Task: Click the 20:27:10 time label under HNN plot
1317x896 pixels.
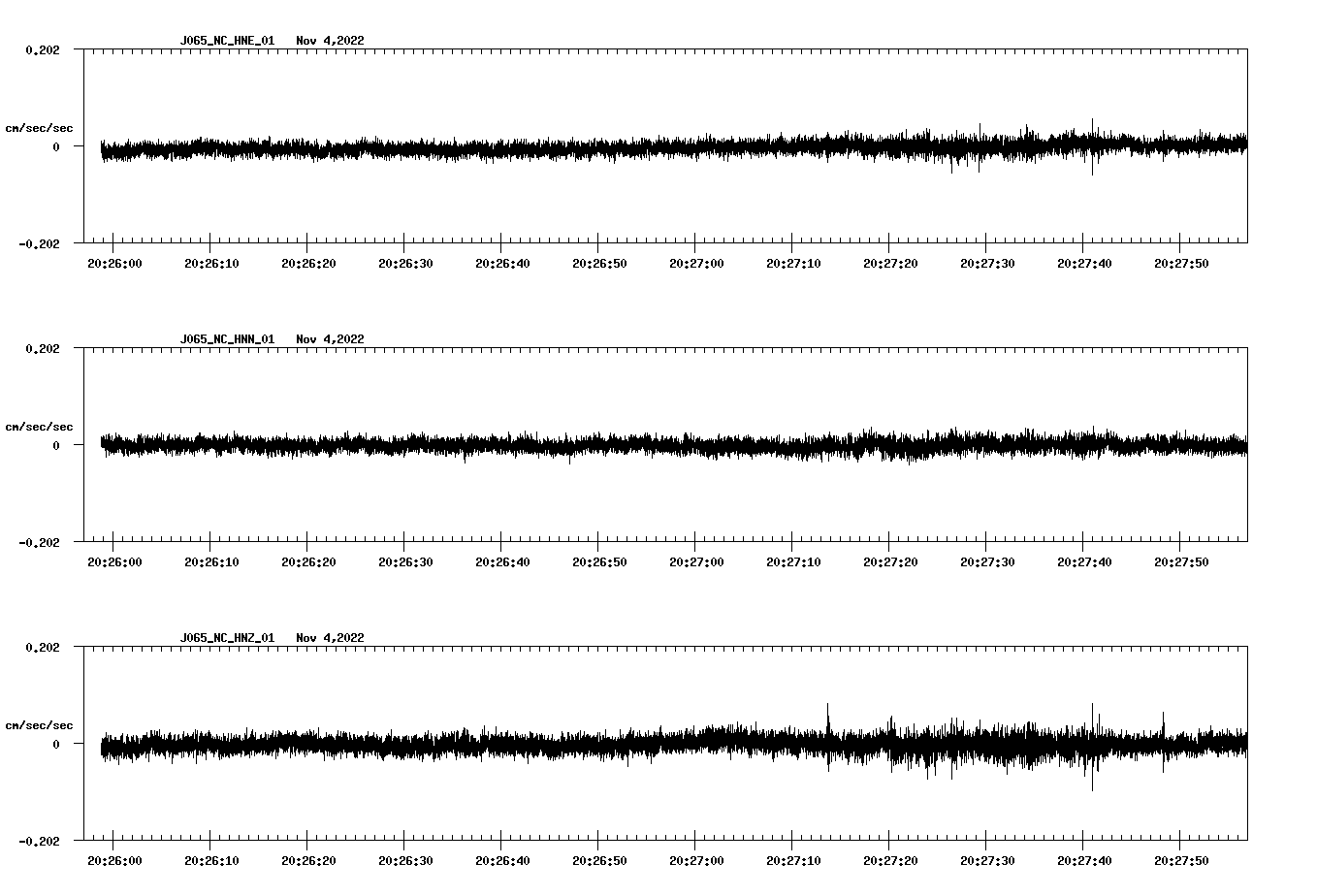Action: pos(793,562)
